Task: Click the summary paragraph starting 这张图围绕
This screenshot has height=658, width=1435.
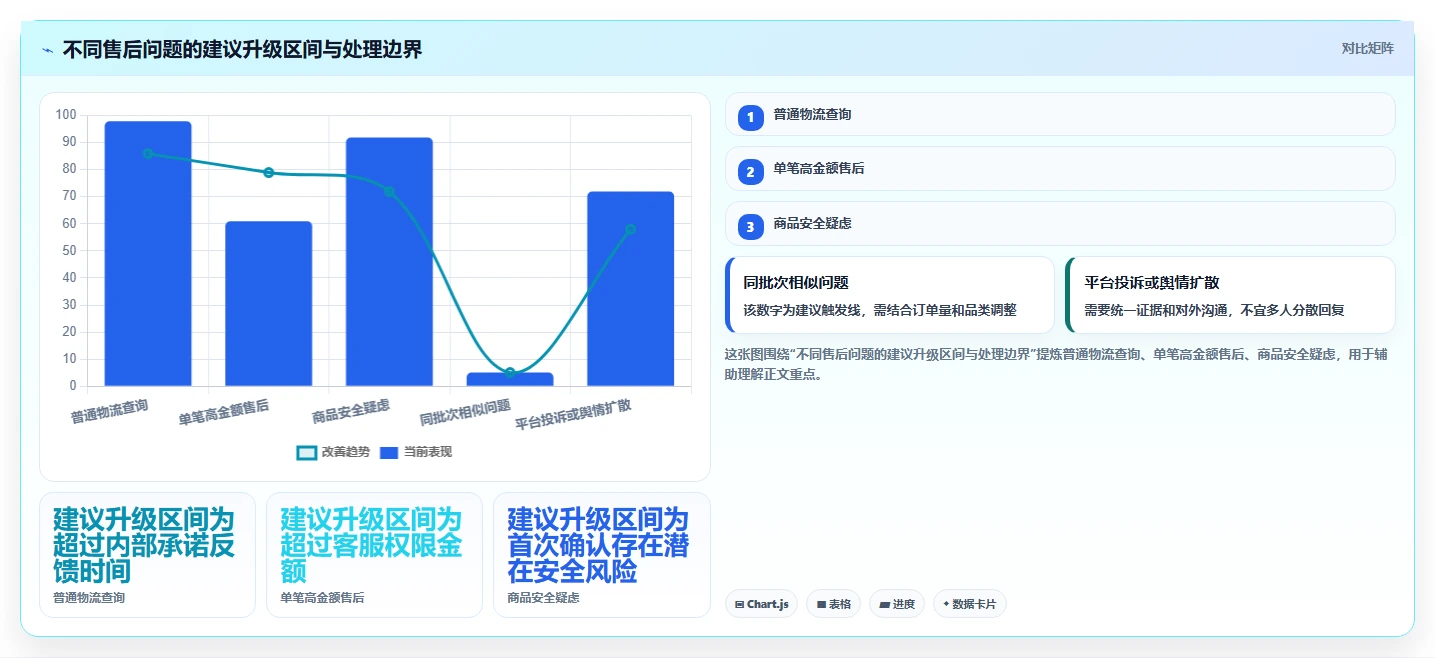Action: (x=1056, y=365)
